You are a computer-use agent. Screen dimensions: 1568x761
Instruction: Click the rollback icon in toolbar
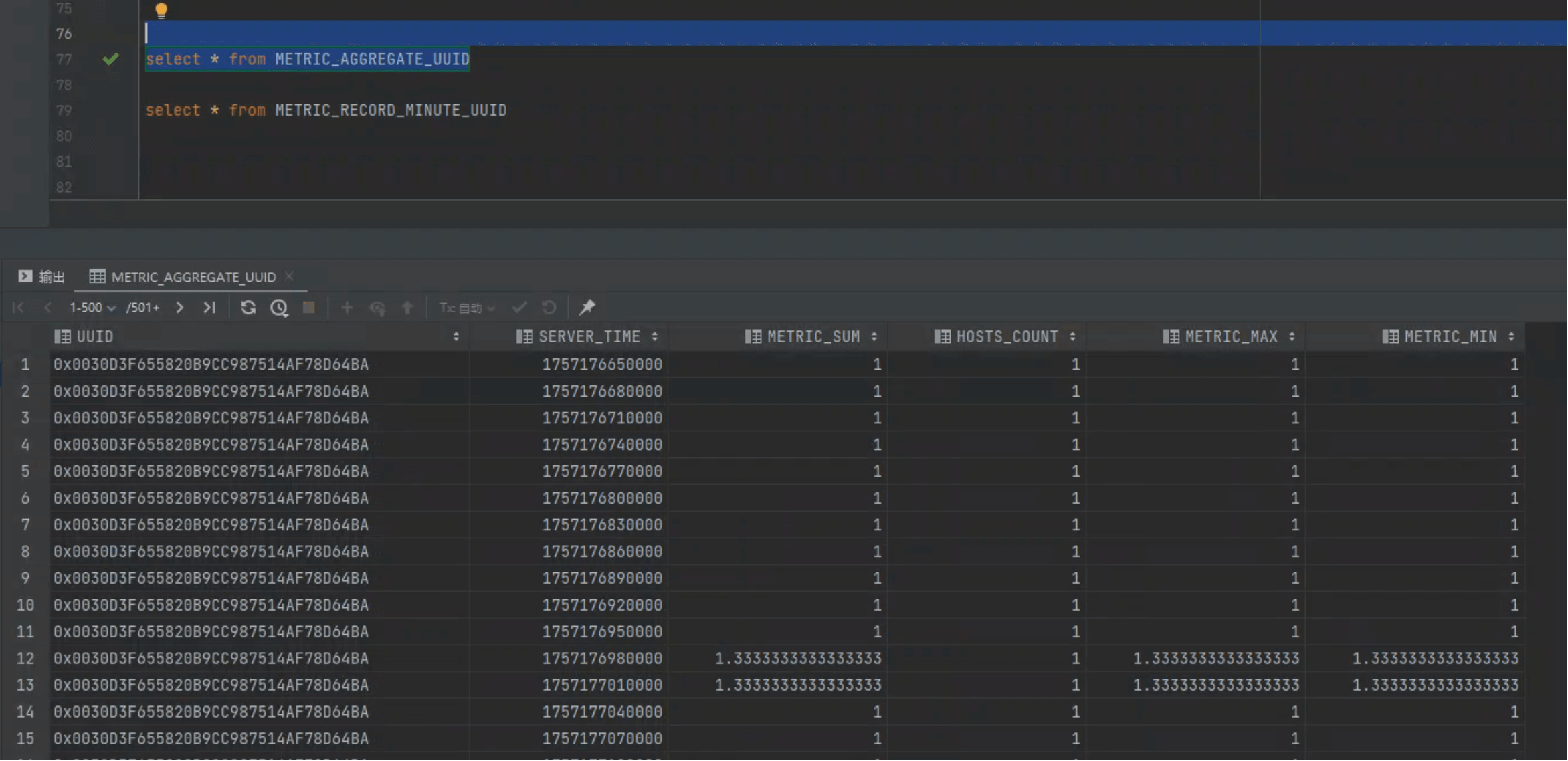point(549,308)
